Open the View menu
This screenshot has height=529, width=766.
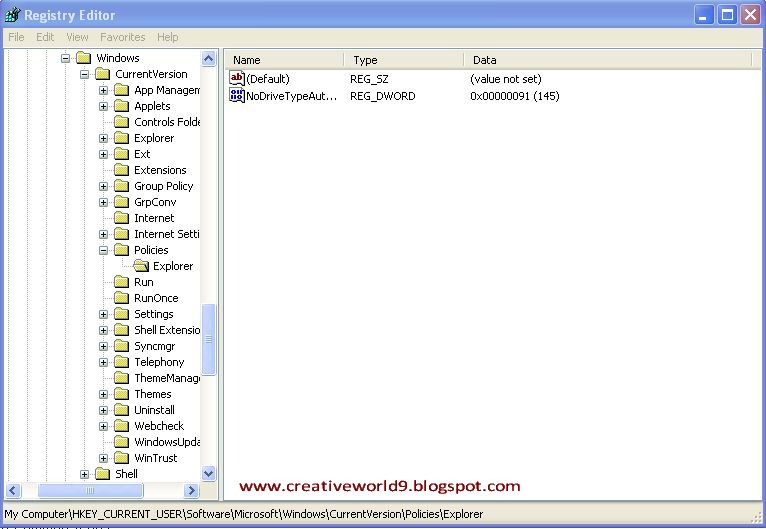click(x=77, y=37)
